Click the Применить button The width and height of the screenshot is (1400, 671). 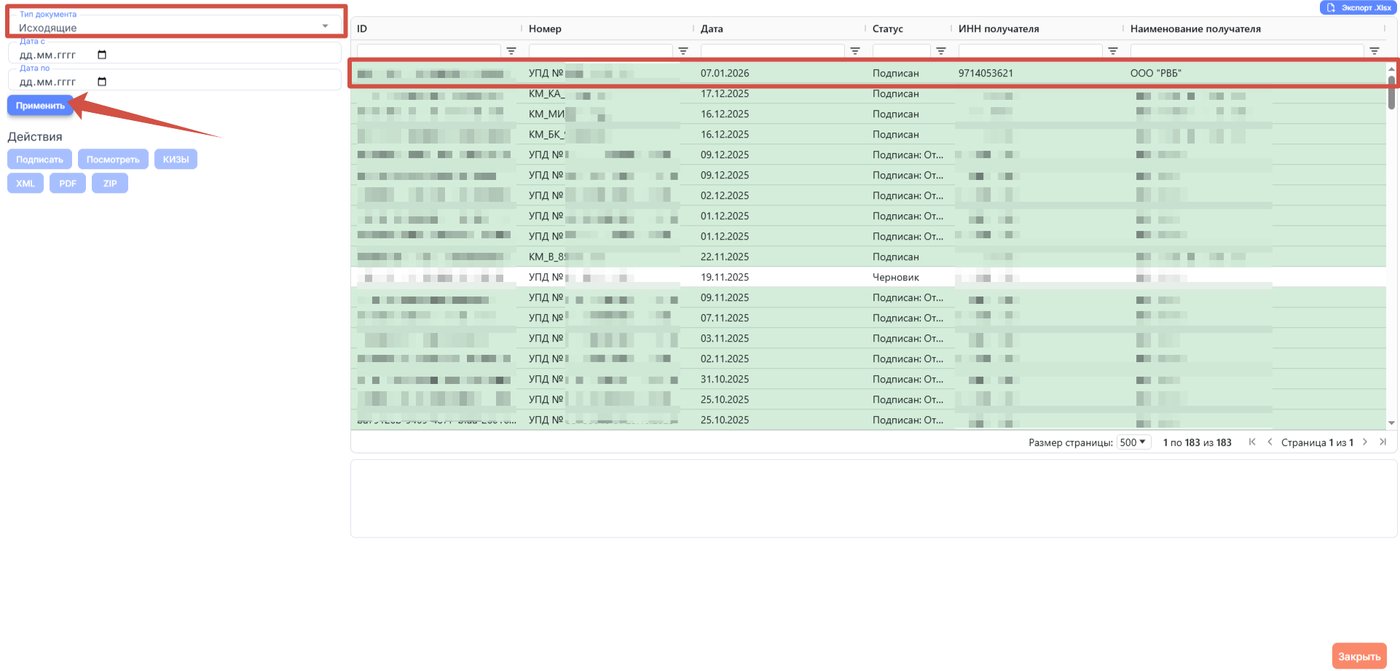click(x=40, y=105)
